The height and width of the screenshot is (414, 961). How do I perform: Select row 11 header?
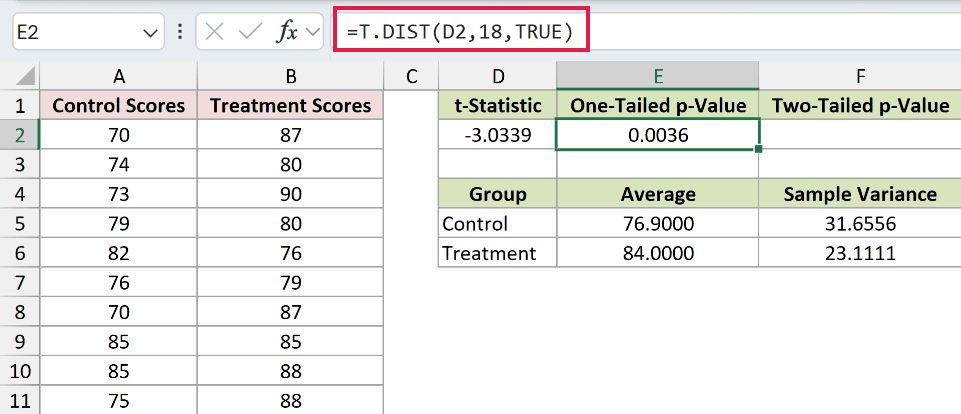(x=20, y=400)
